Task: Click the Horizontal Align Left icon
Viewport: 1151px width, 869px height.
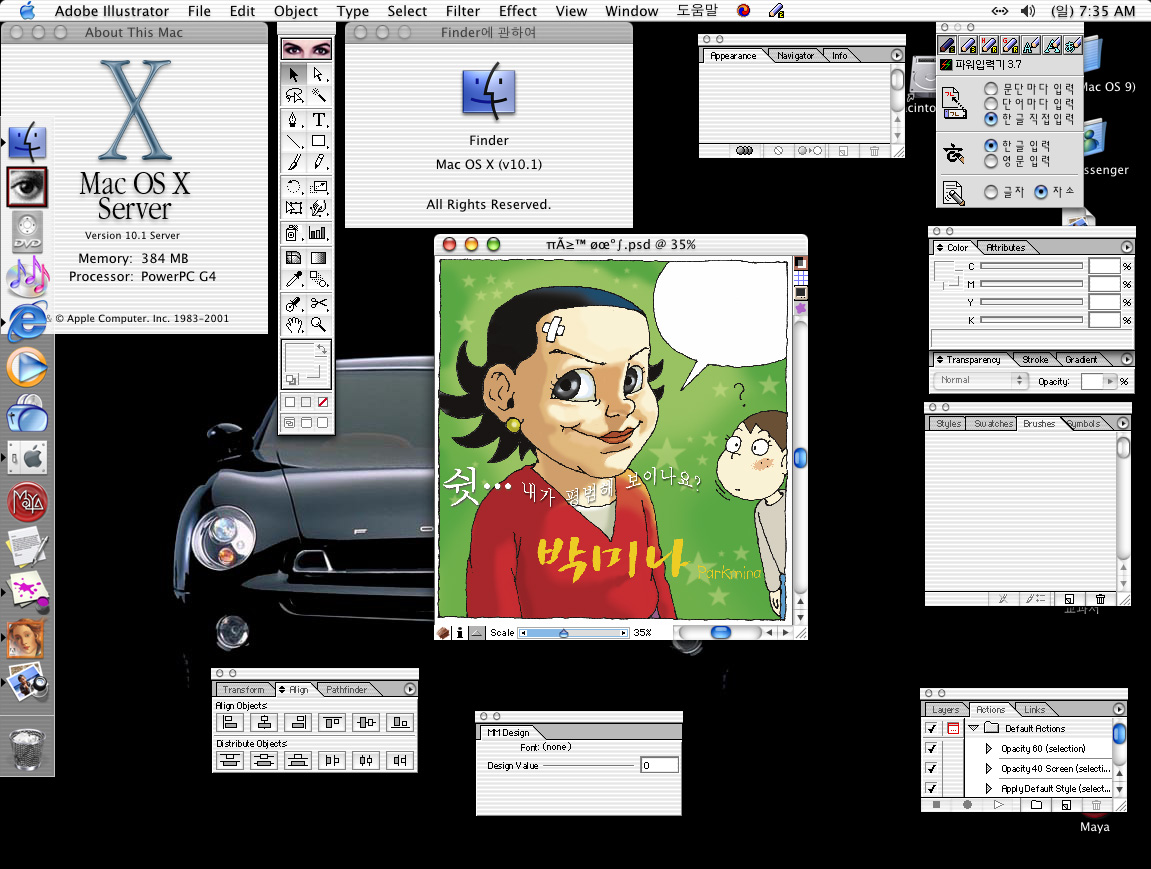Action: coord(230,722)
